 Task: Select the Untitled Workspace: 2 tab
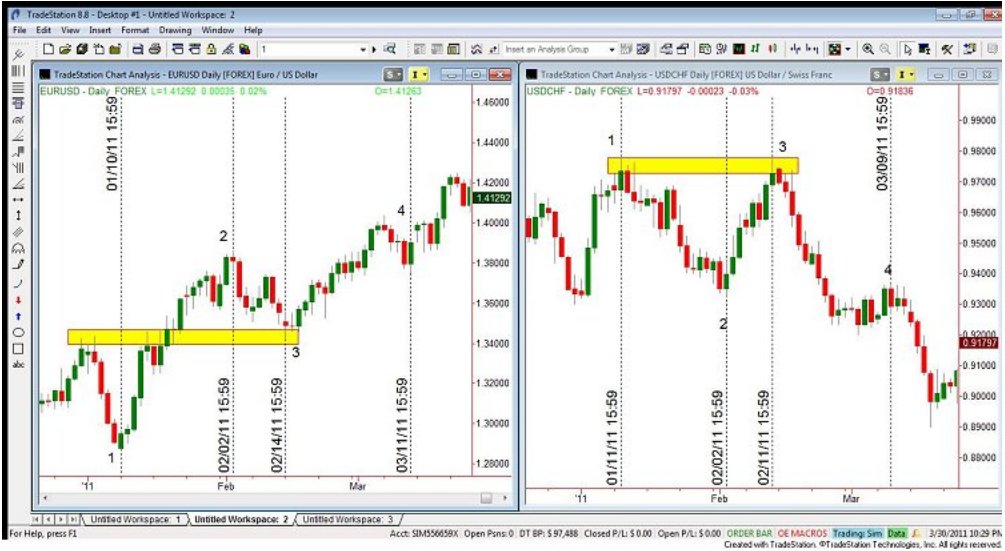coord(241,520)
